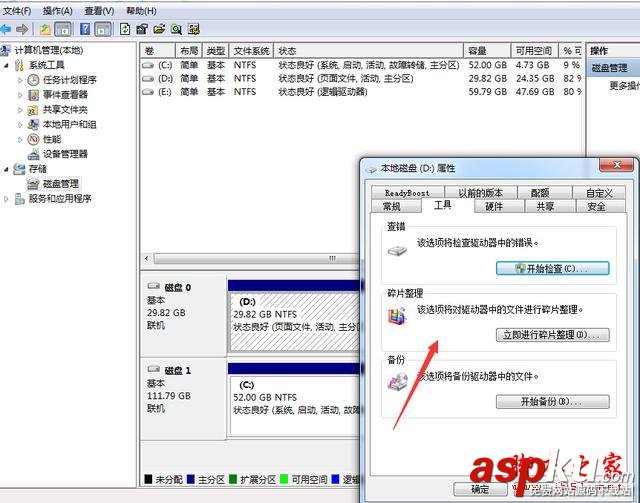Select 计算机管理(本地) root node

click(x=49, y=50)
